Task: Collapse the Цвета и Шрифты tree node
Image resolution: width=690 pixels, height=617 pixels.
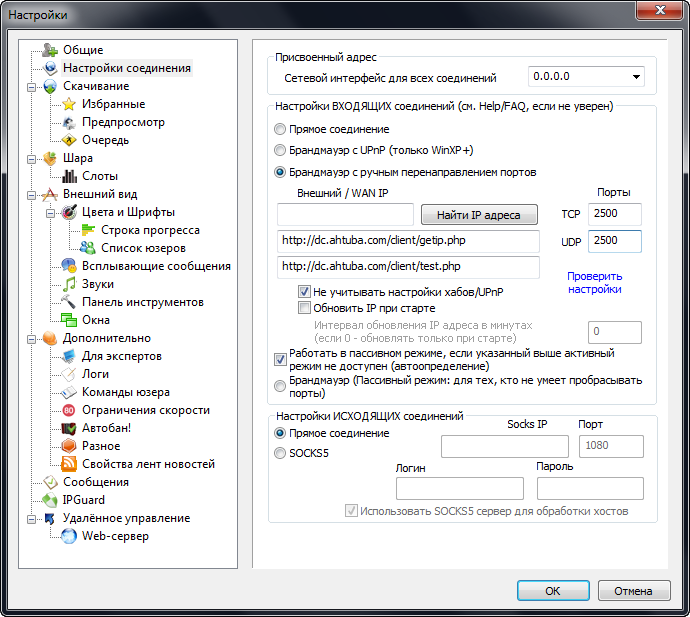Action: coord(50,212)
